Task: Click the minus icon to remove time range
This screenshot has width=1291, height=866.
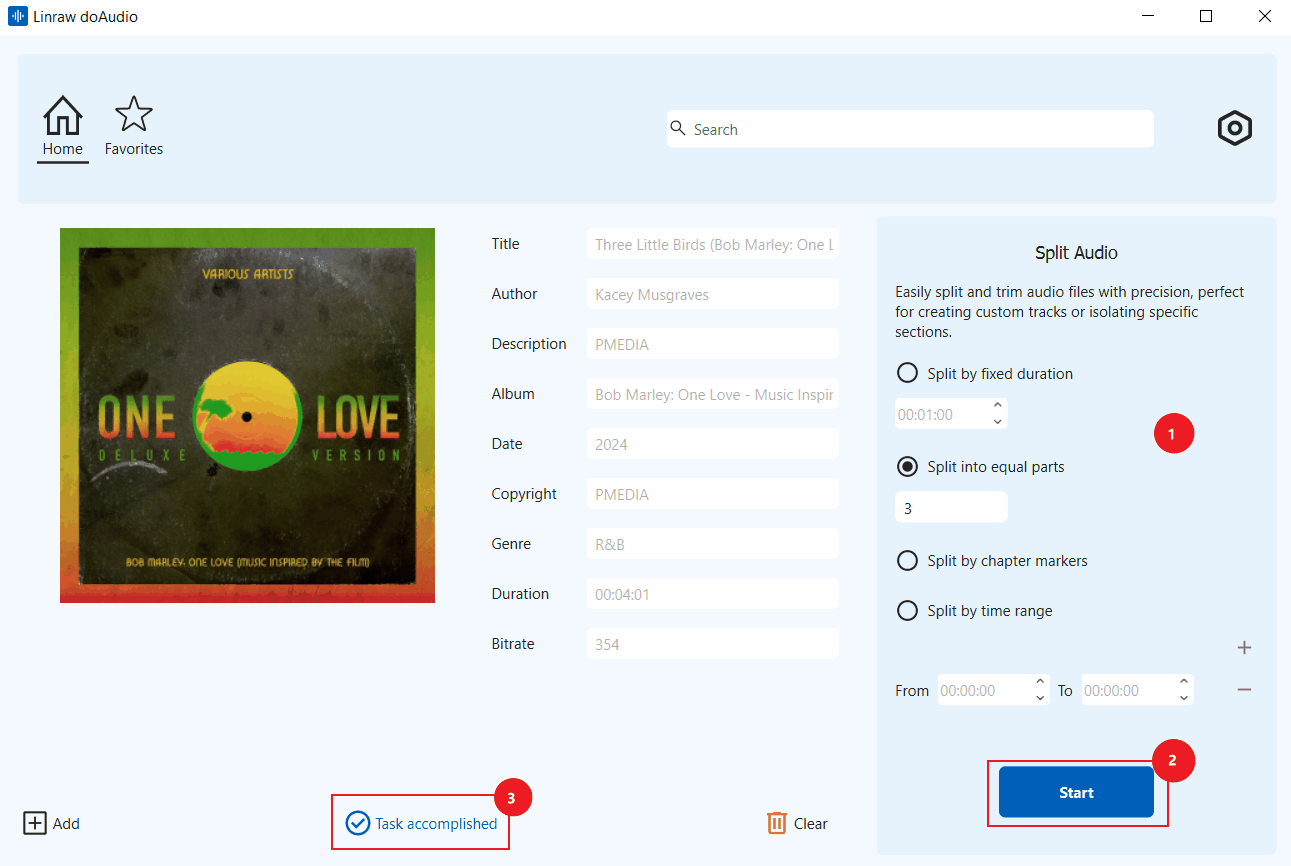Action: click(x=1244, y=690)
